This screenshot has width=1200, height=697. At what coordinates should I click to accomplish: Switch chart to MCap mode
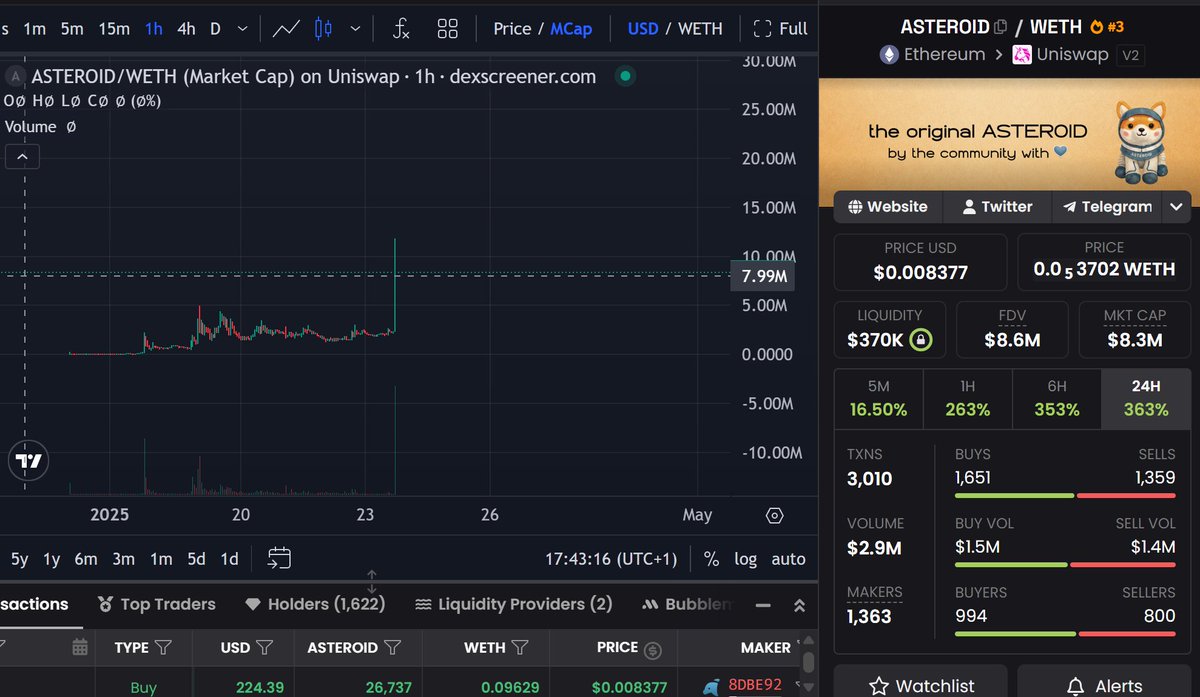tap(571, 28)
